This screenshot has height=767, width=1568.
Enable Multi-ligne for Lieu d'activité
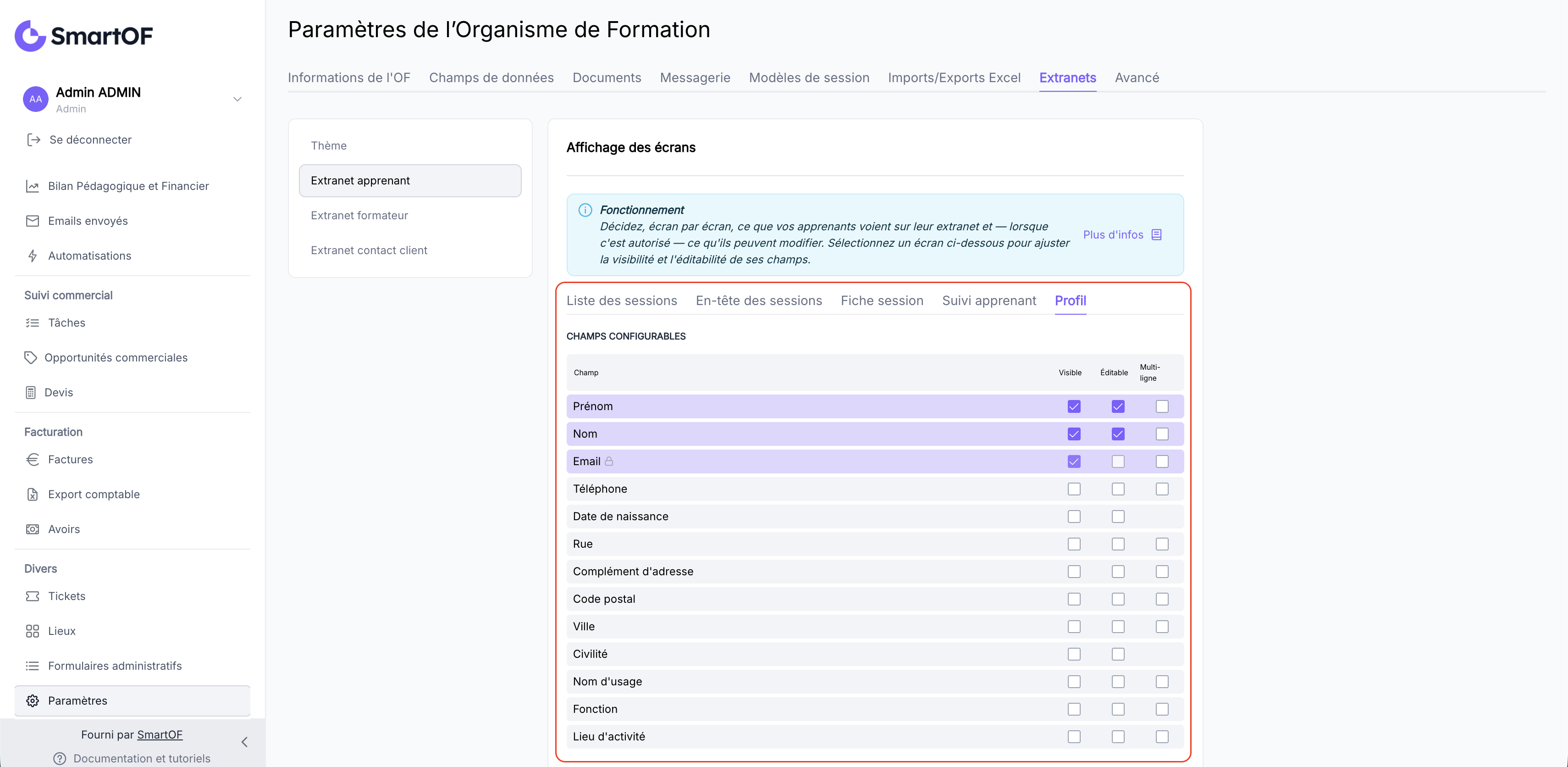point(1161,737)
